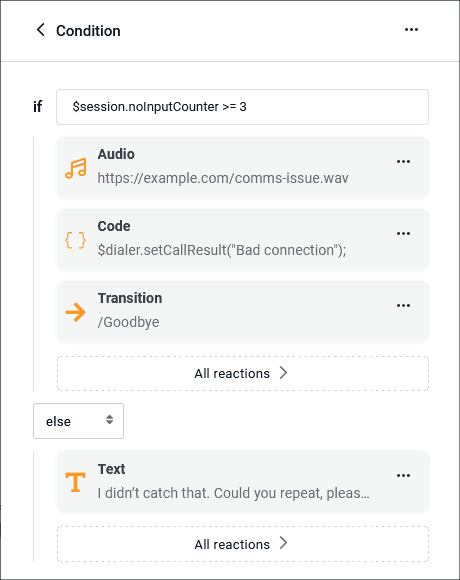Expand All reactions under the if branch

[x=243, y=373]
